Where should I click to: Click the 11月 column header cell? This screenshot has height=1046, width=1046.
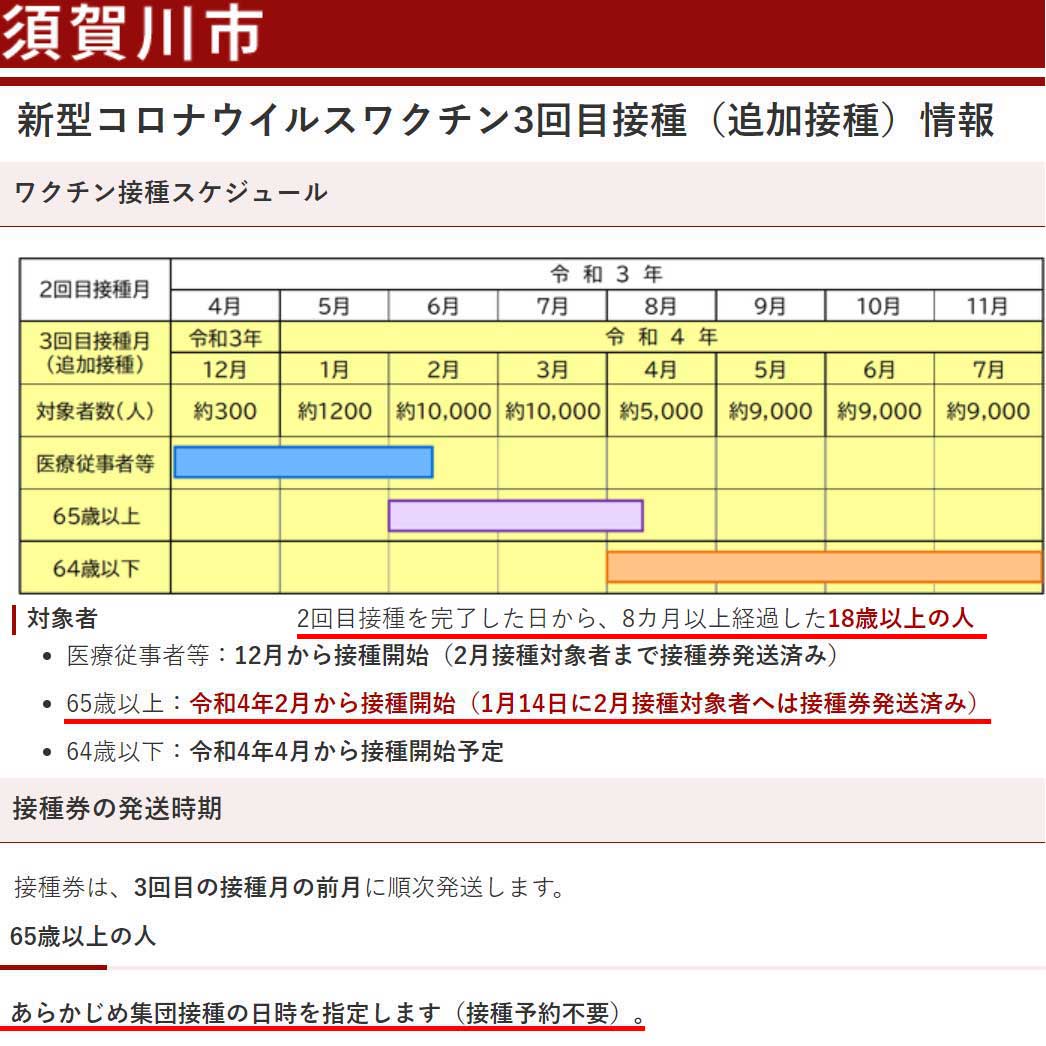click(x=988, y=306)
